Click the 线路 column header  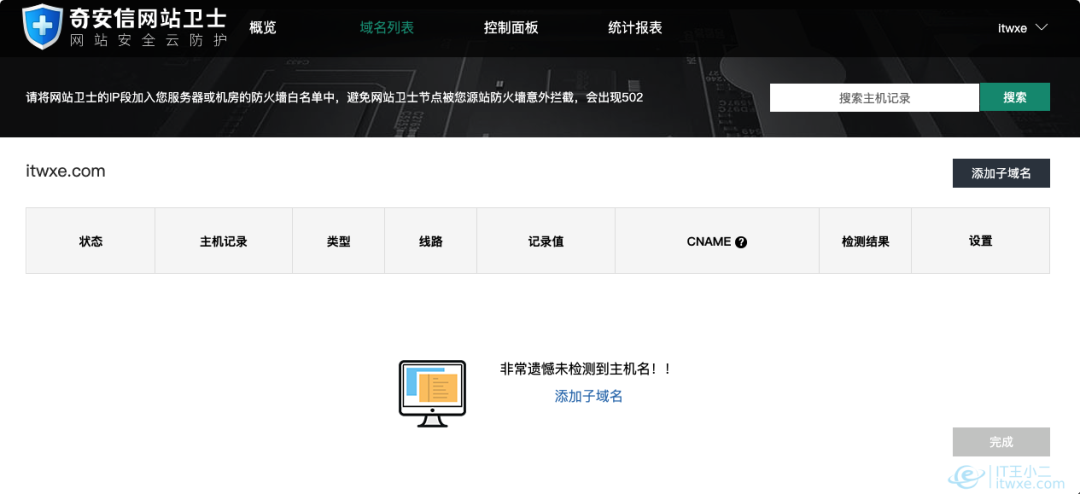[431, 241]
